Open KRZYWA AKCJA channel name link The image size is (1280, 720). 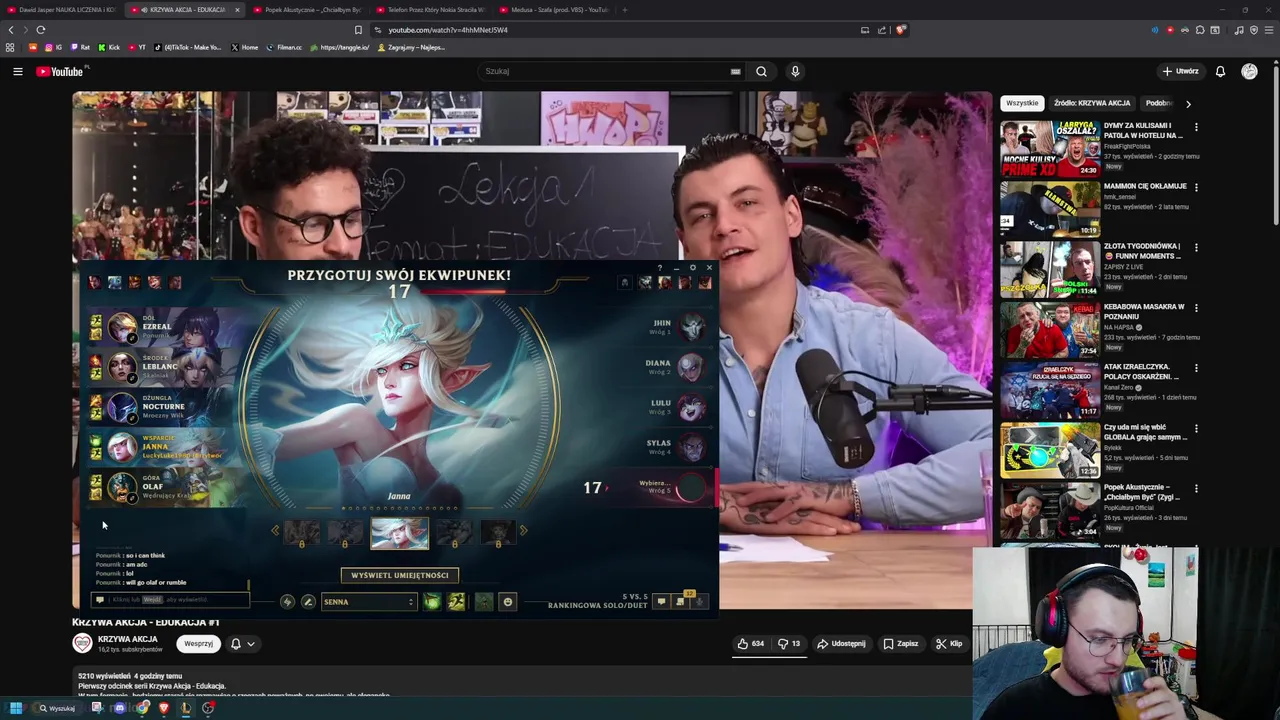click(127, 639)
